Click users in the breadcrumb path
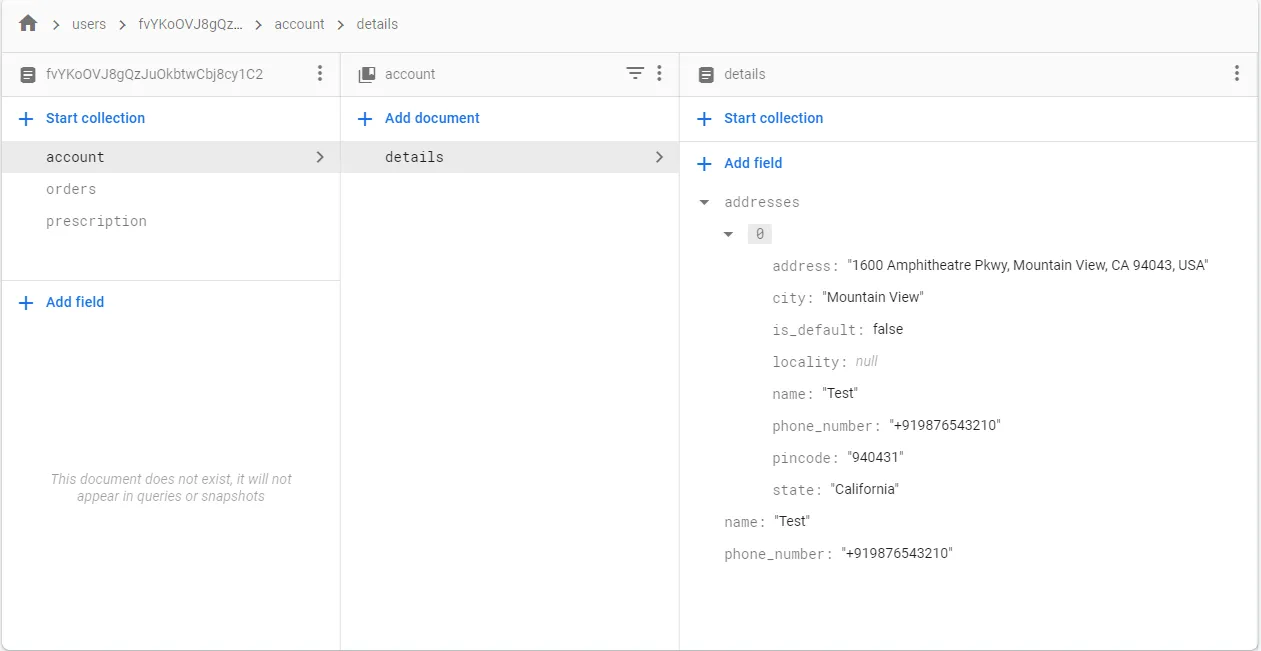Viewport: 1261px width, 651px height. pos(89,24)
